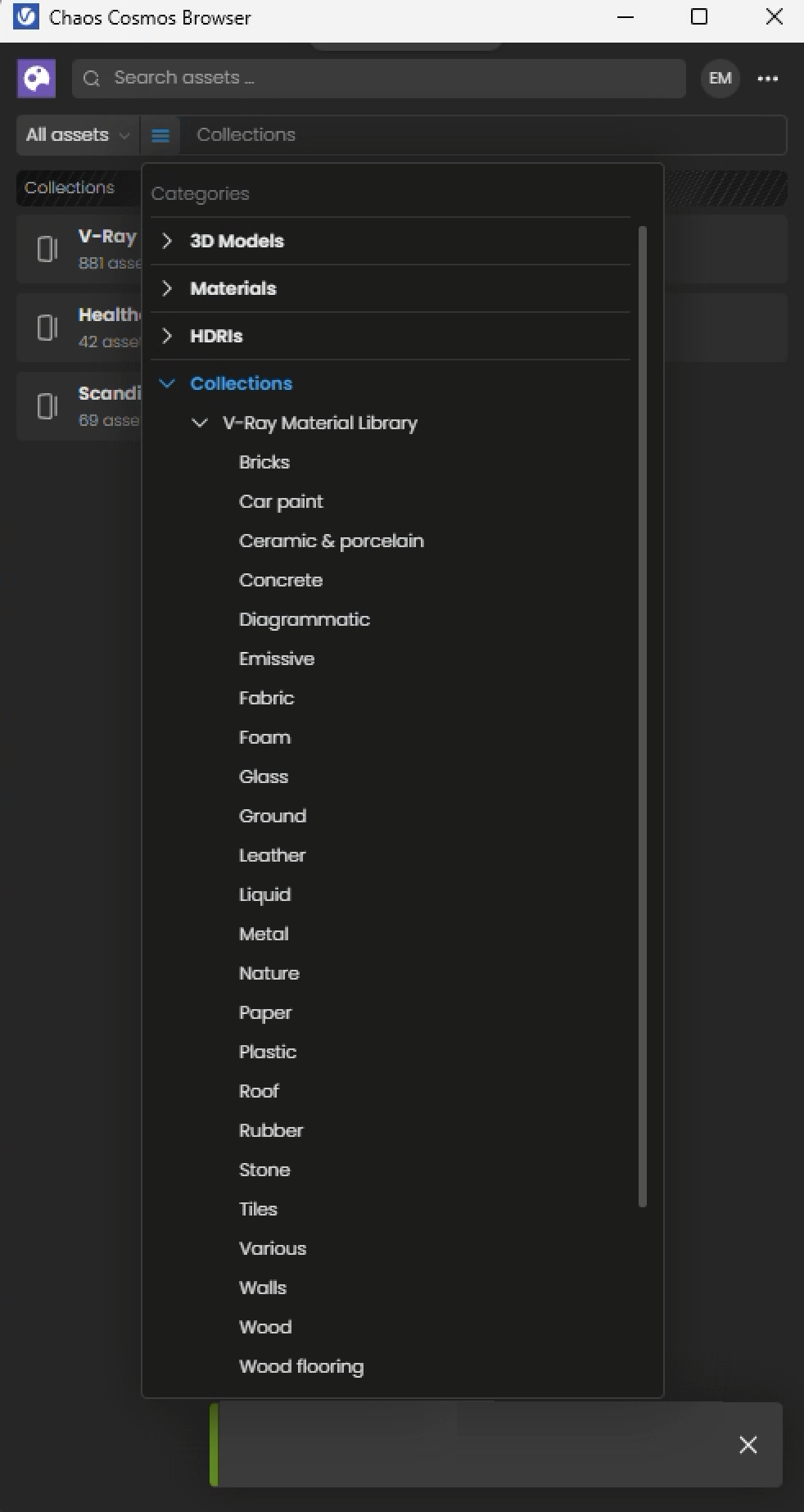This screenshot has width=804, height=1512.
Task: Click the Scandinavian collection card icon
Action: pos(47,406)
